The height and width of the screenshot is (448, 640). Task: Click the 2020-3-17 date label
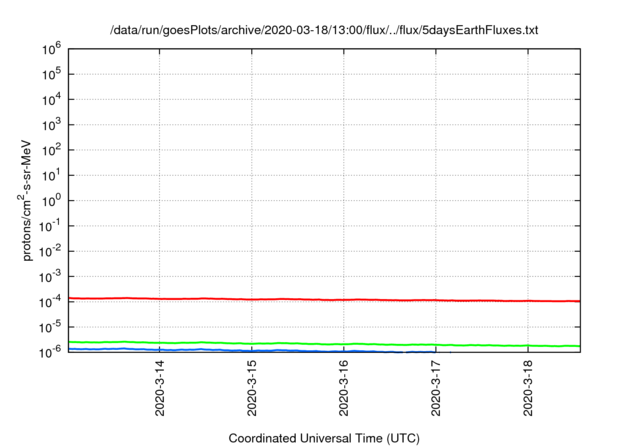(x=436, y=388)
